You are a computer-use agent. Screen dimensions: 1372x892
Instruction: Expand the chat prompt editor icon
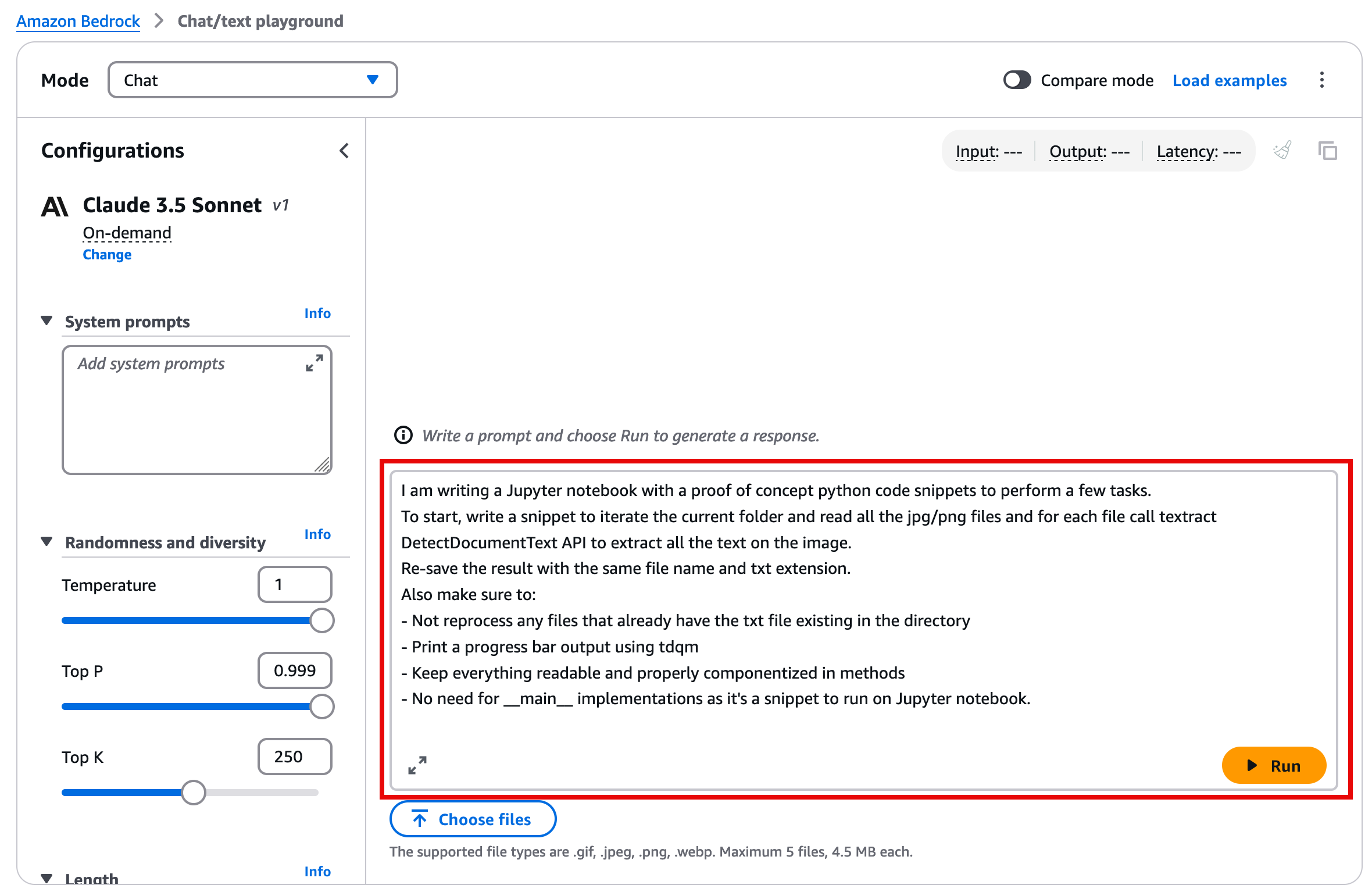417,765
